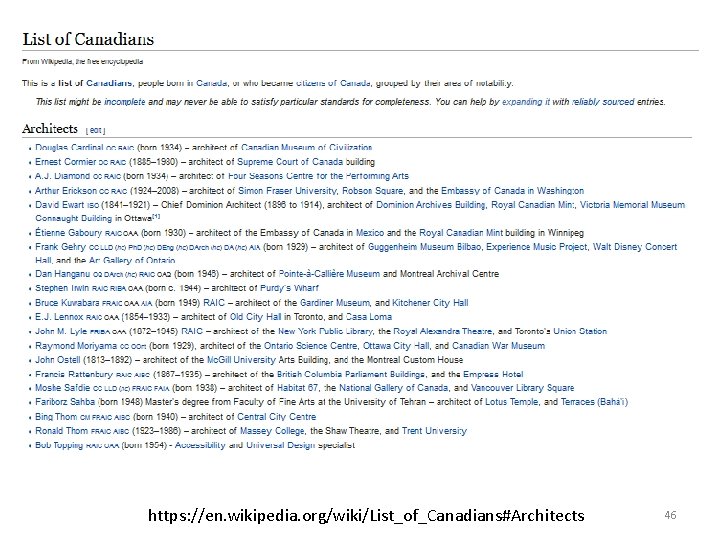Open the Lotus Temple link

[x=512, y=402]
